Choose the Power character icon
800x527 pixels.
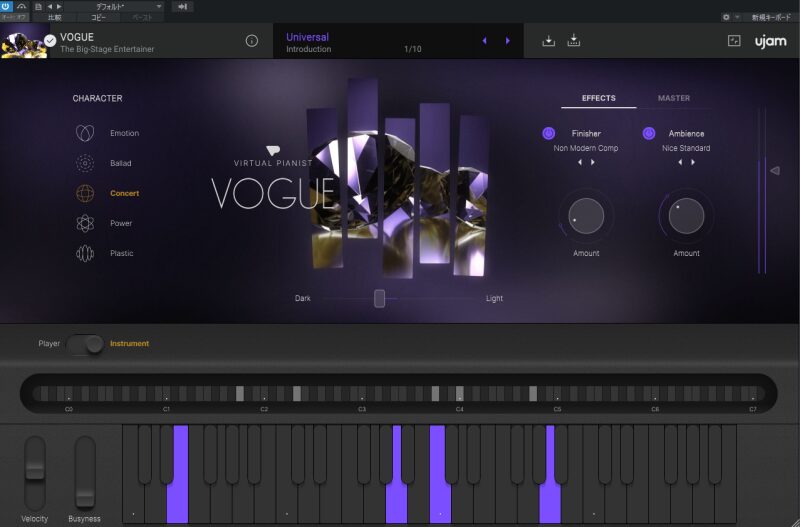tap(86, 223)
